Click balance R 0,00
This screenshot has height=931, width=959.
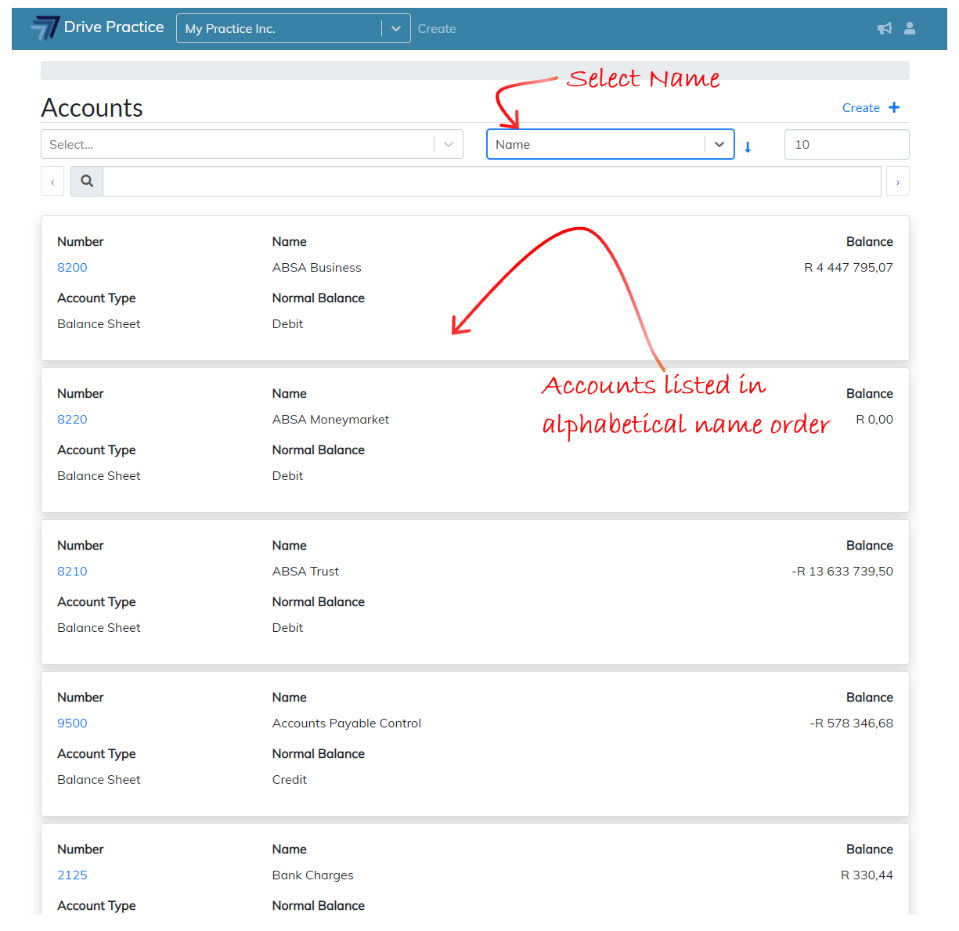click(874, 420)
